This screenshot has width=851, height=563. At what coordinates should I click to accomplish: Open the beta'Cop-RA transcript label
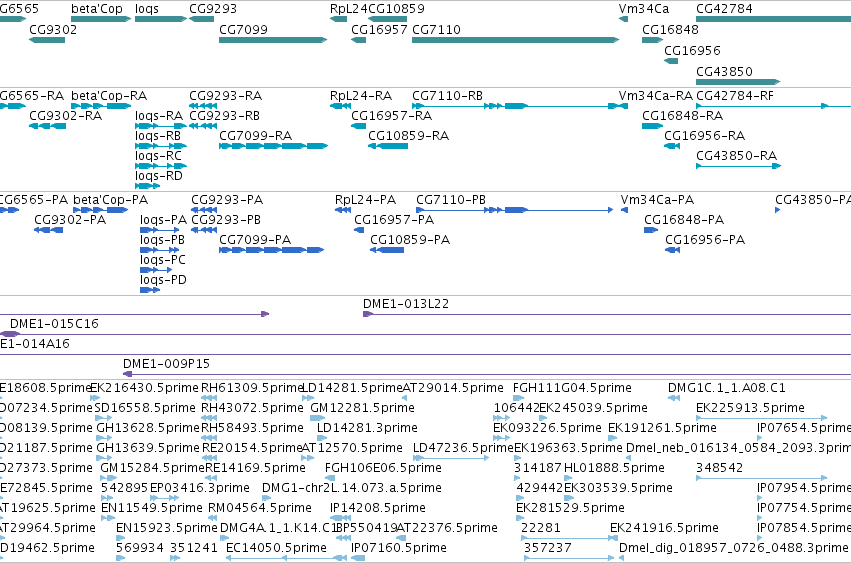[109, 96]
